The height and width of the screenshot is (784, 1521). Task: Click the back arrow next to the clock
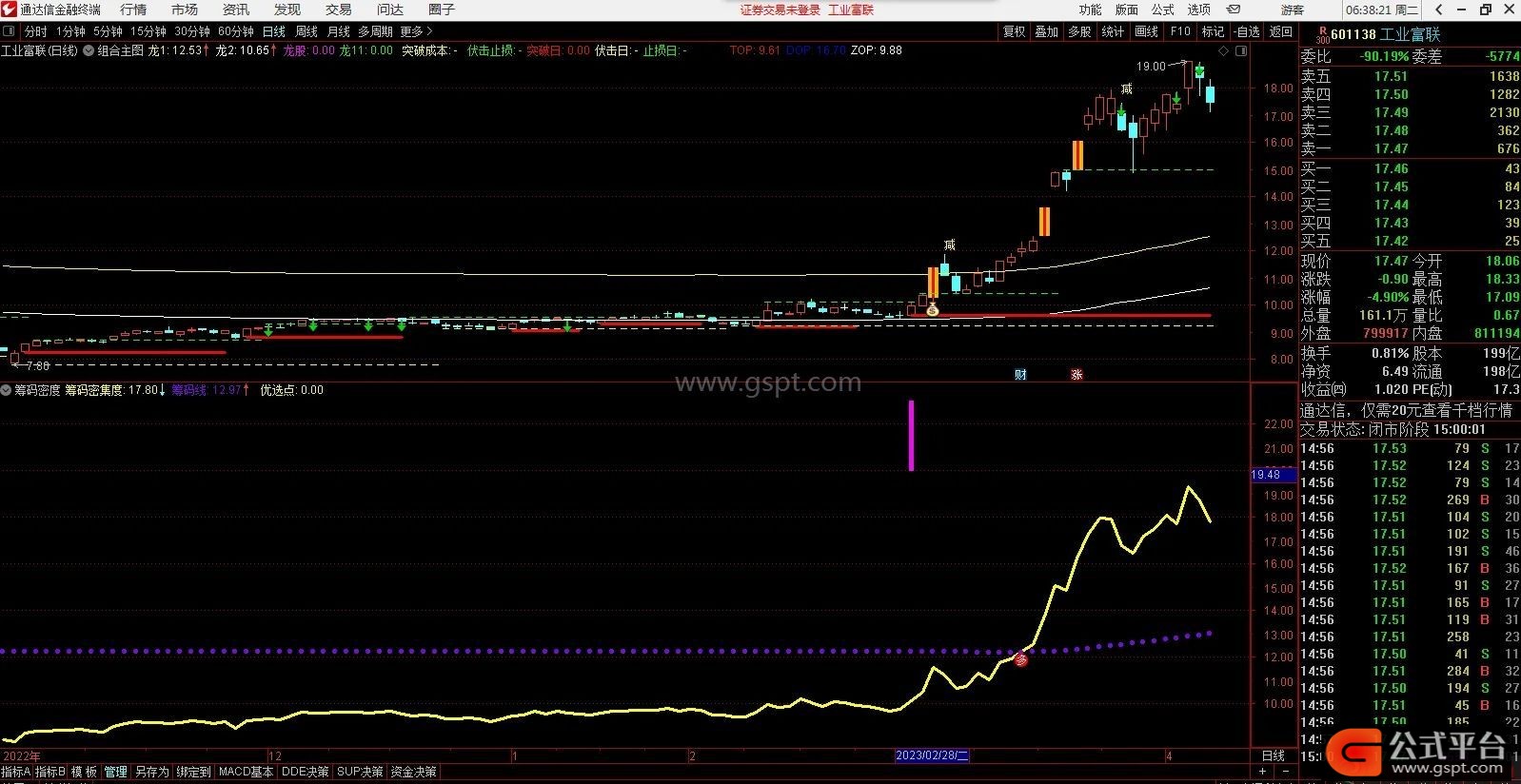(1440, 10)
